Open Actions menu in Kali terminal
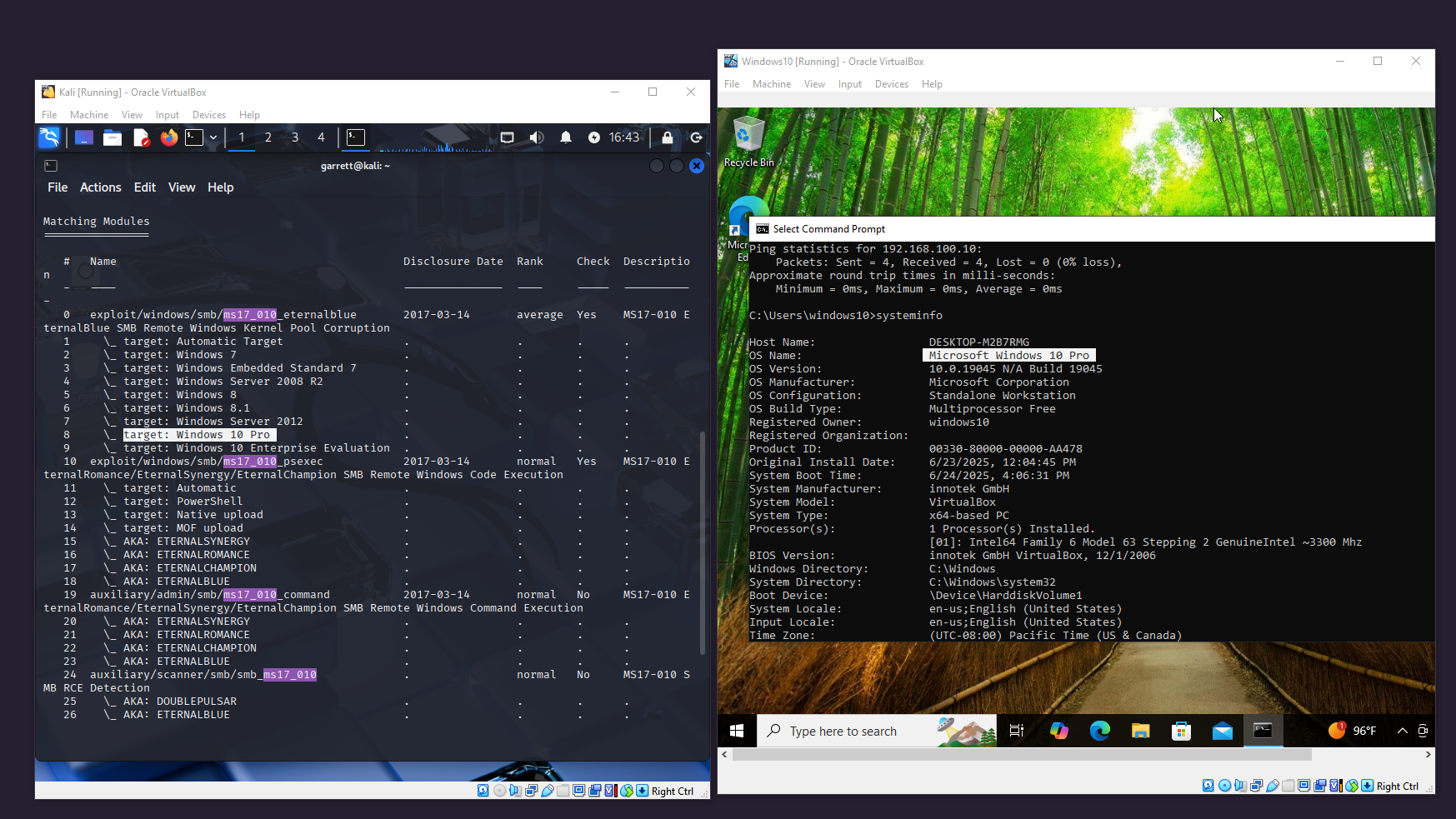Image resolution: width=1456 pixels, height=819 pixels. tap(101, 187)
